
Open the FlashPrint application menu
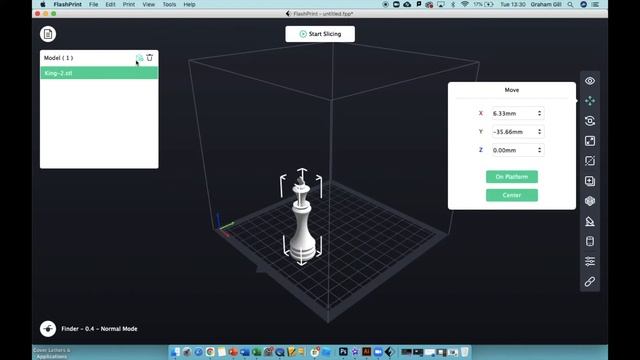click(68, 4)
